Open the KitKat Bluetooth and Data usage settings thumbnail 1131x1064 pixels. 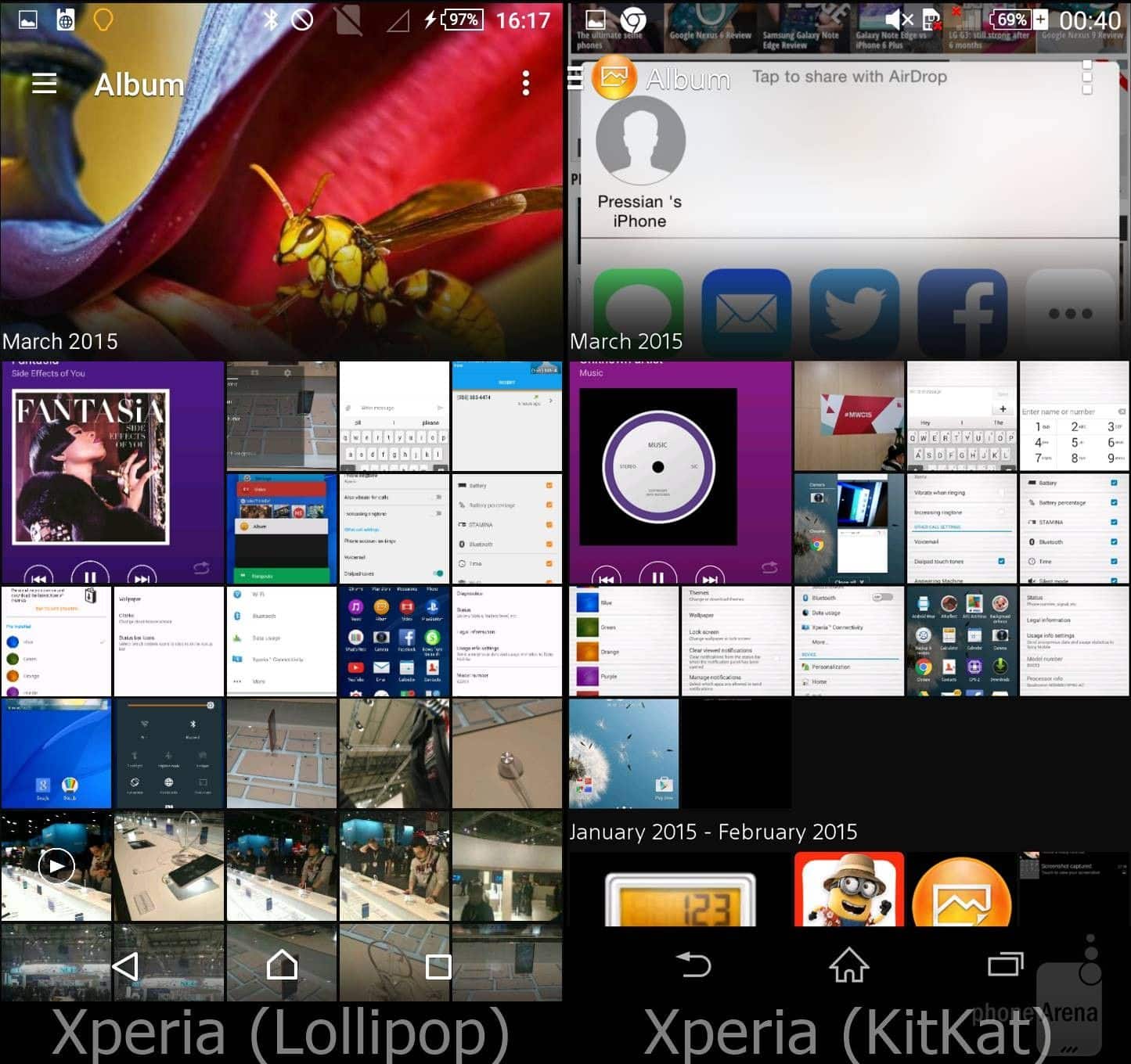coord(849,642)
